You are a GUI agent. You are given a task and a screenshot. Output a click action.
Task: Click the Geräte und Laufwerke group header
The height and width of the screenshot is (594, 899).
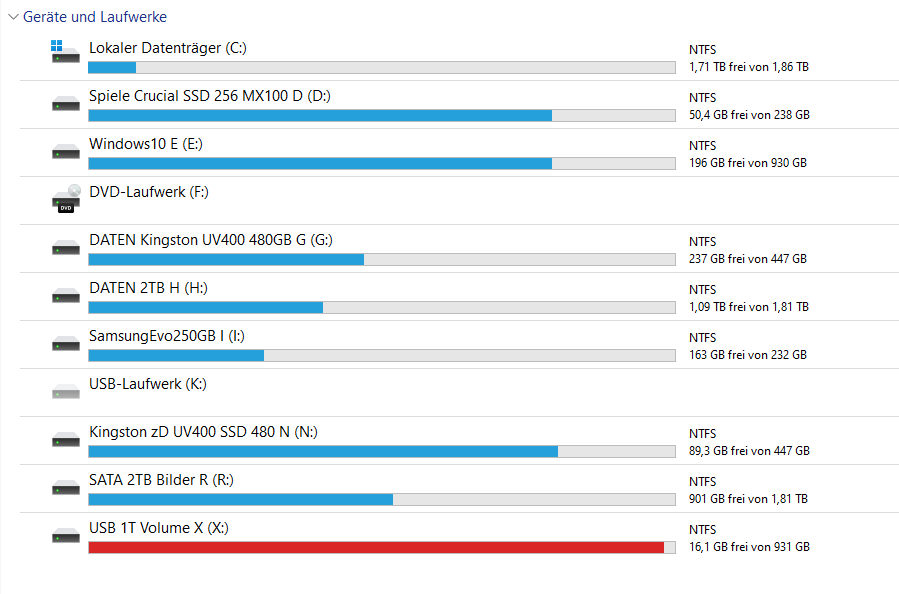pos(95,17)
